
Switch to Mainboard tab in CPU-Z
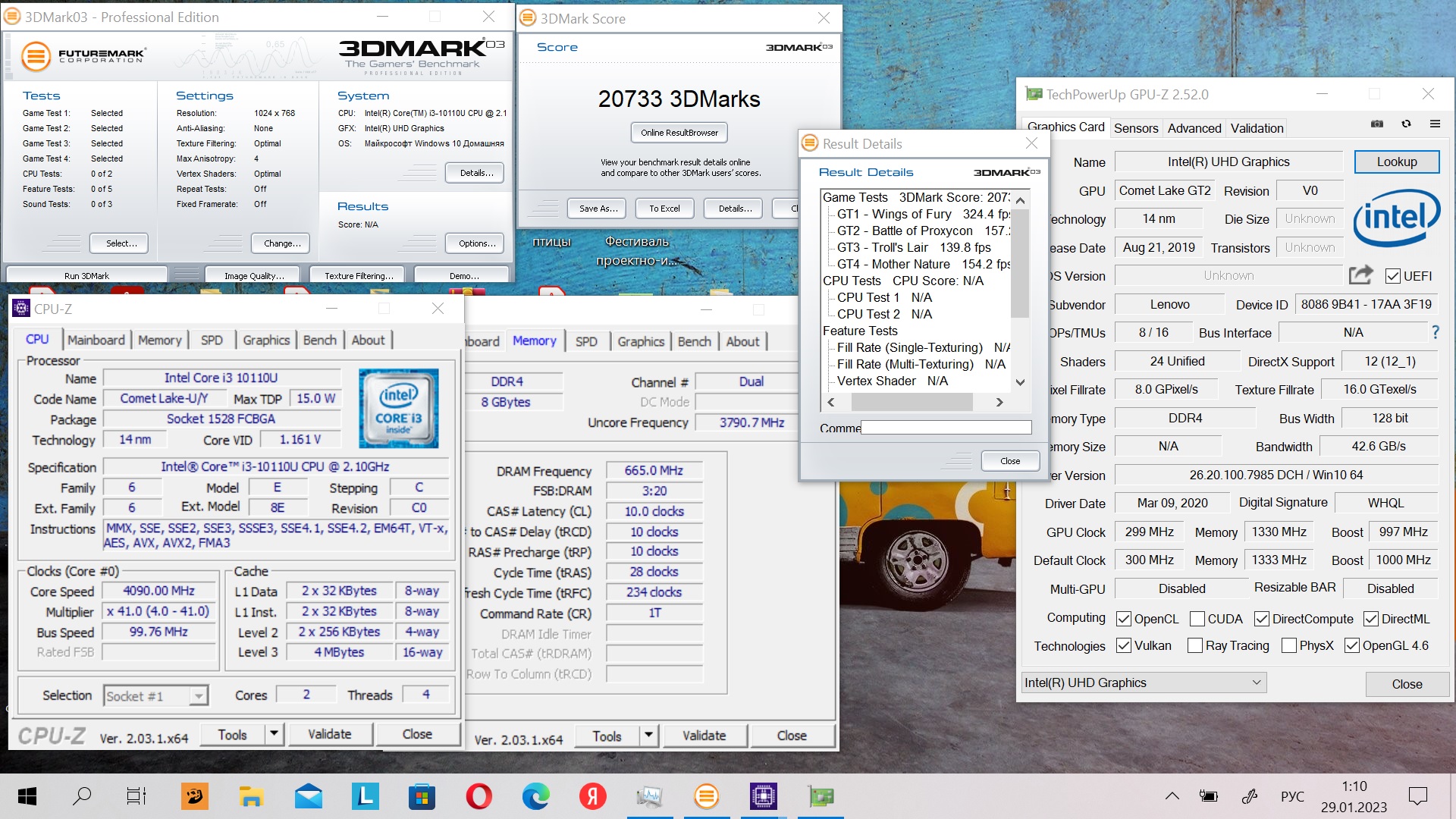point(96,340)
